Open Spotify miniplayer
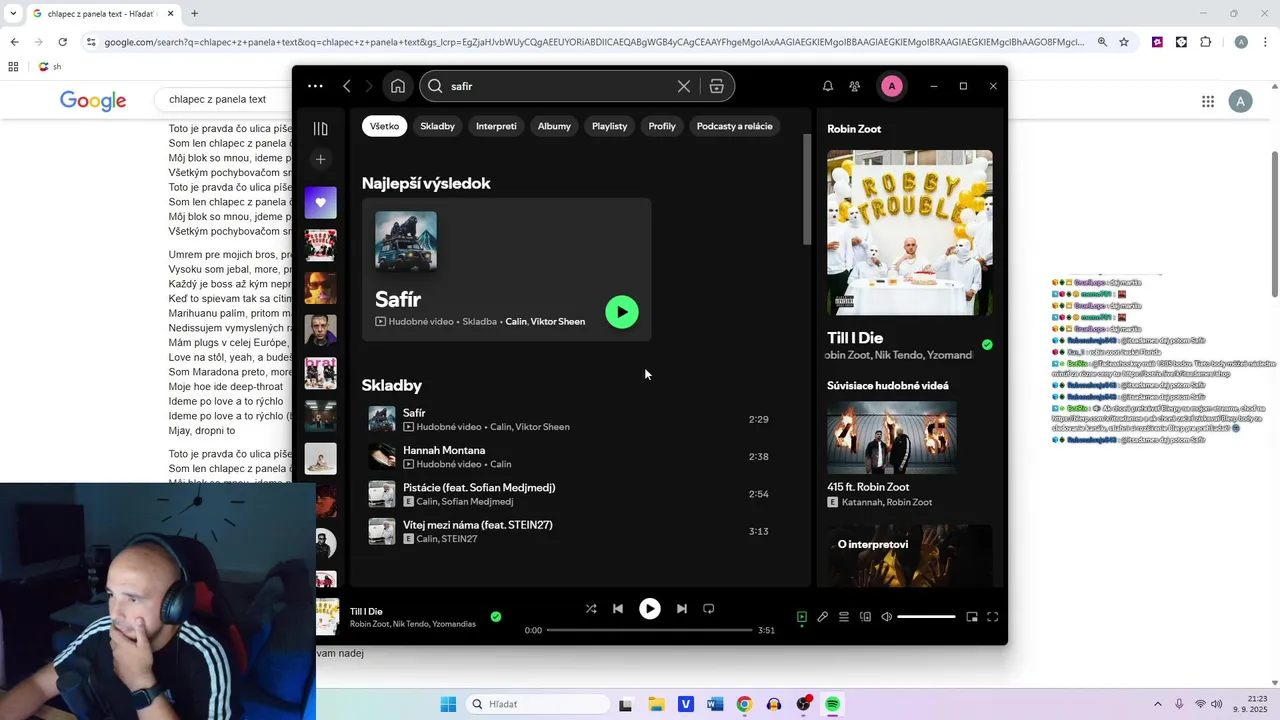This screenshot has width=1280, height=720. coord(971,617)
